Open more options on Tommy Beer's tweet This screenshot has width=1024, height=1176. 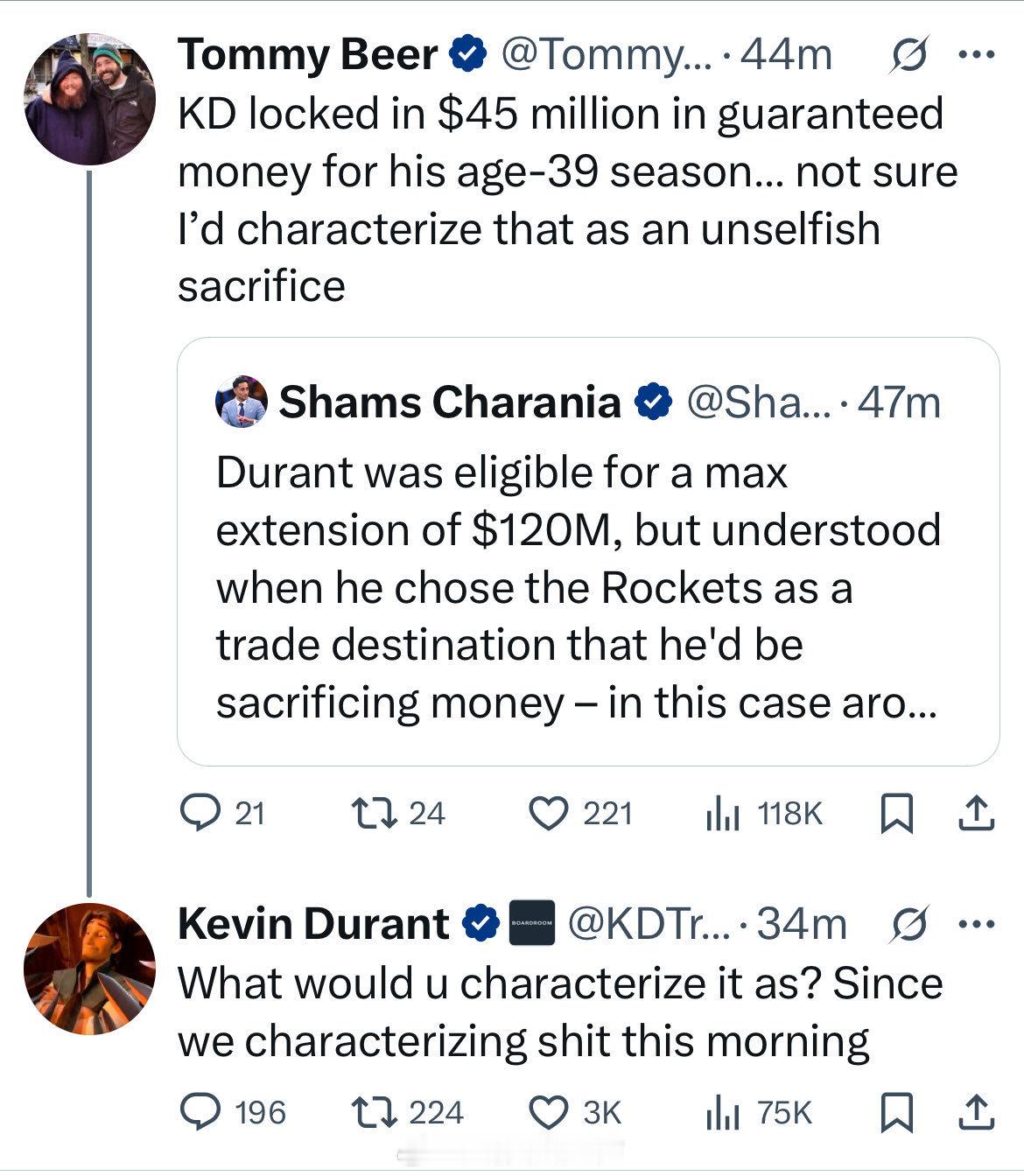[976, 55]
